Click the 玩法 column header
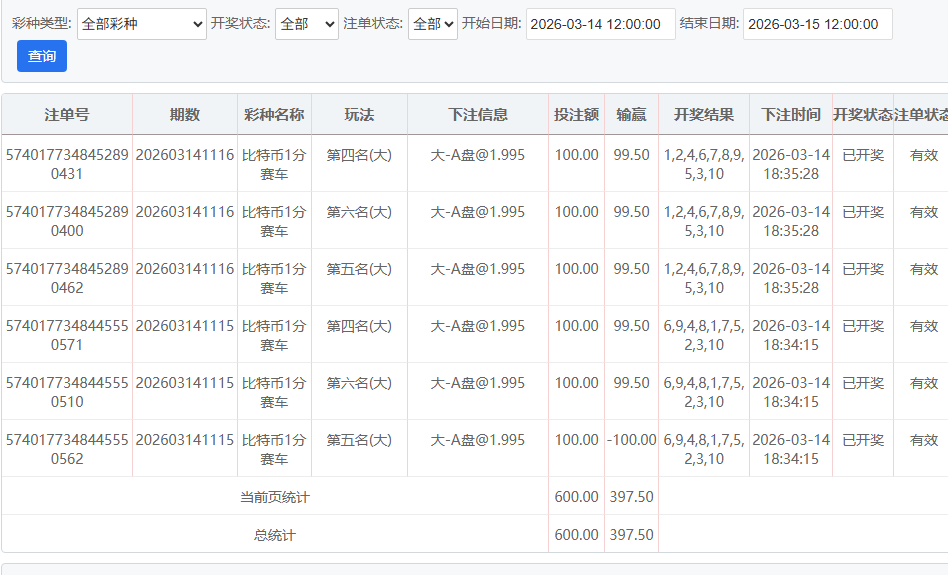This screenshot has height=575, width=948. [359, 115]
